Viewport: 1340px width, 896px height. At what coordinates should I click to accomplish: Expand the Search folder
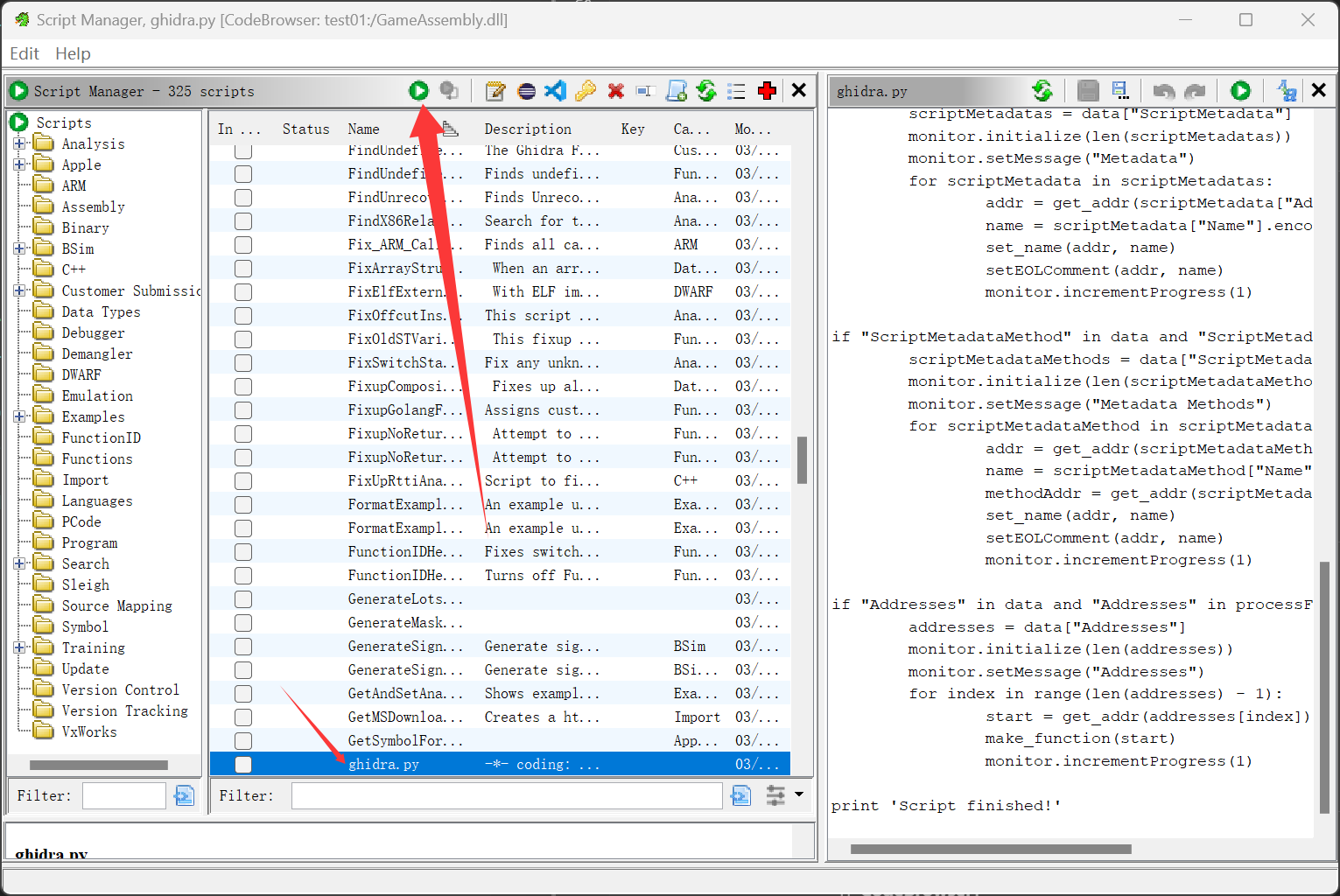19,563
